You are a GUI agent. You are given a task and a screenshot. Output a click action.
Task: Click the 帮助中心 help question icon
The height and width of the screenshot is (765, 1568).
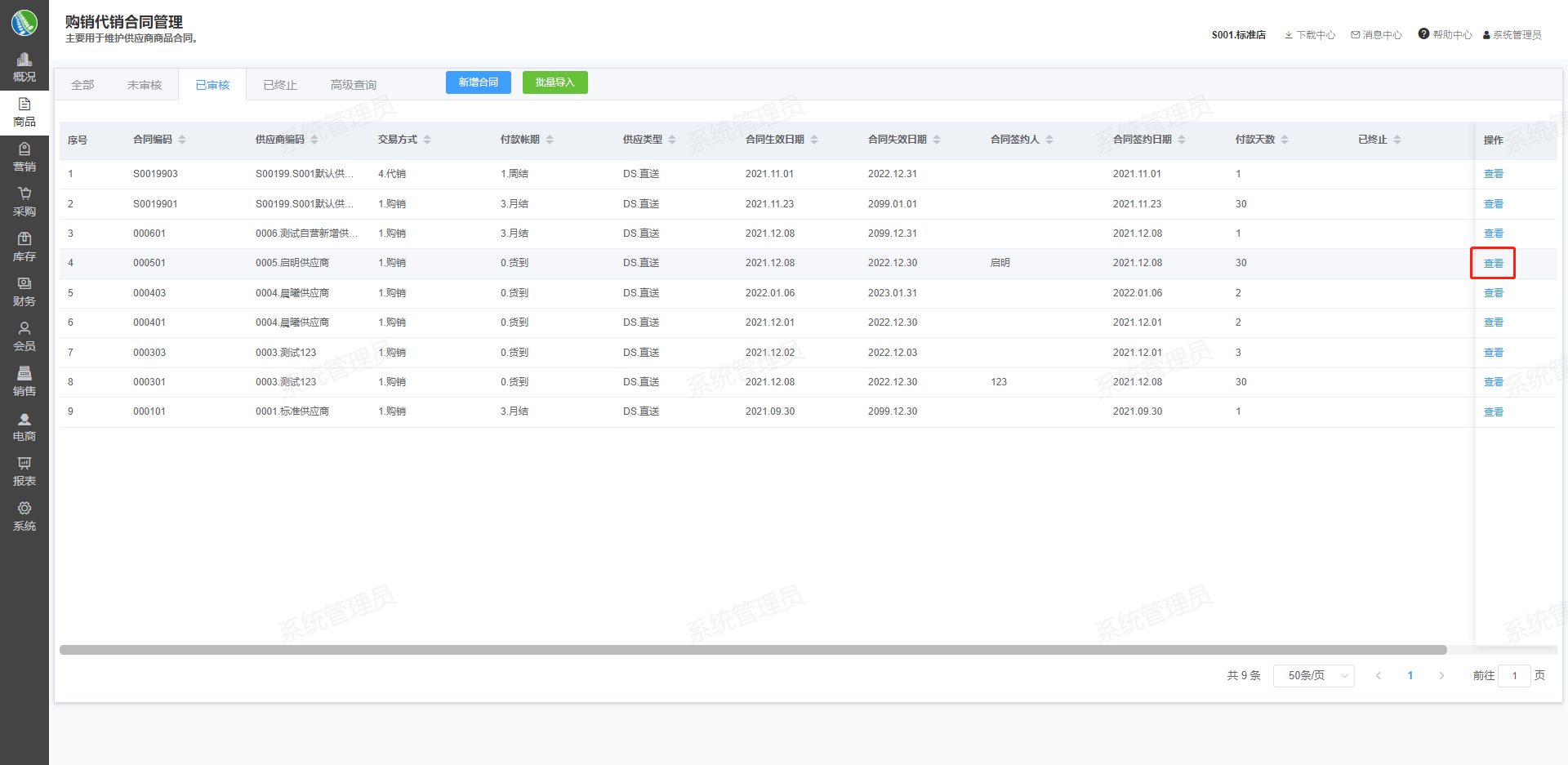[x=1423, y=34]
